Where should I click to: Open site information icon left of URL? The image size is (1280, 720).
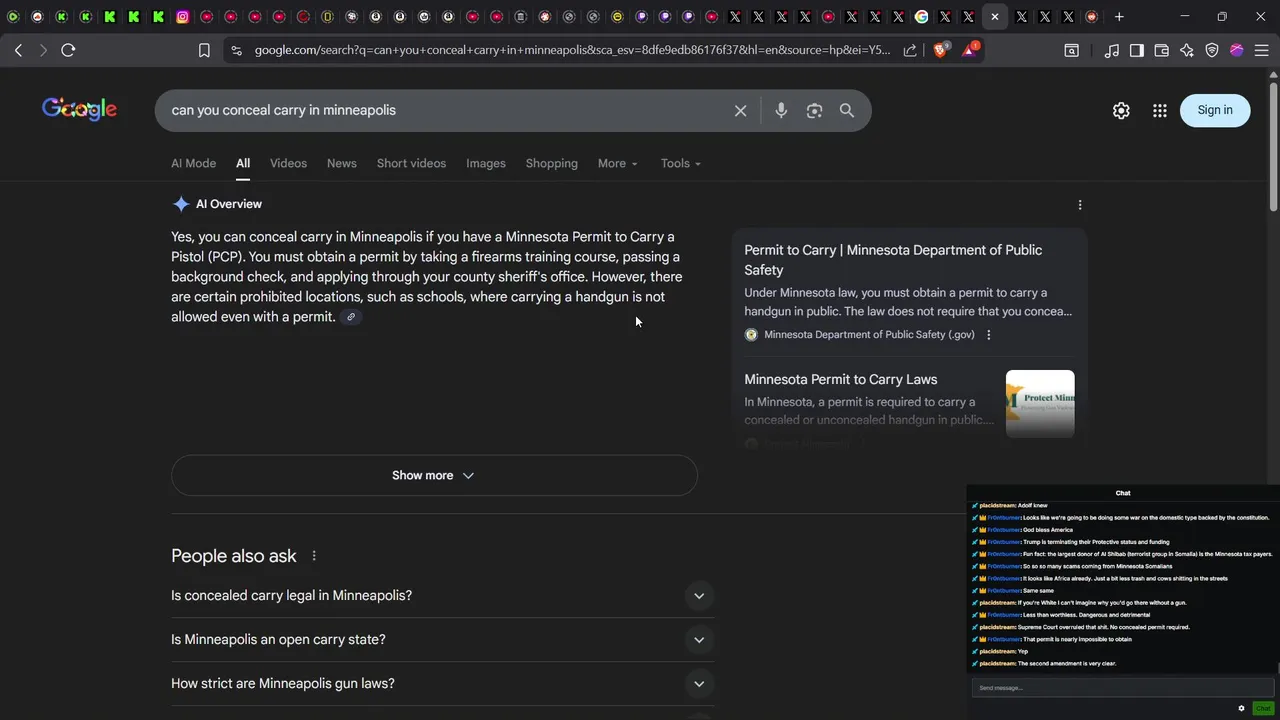coord(235,50)
